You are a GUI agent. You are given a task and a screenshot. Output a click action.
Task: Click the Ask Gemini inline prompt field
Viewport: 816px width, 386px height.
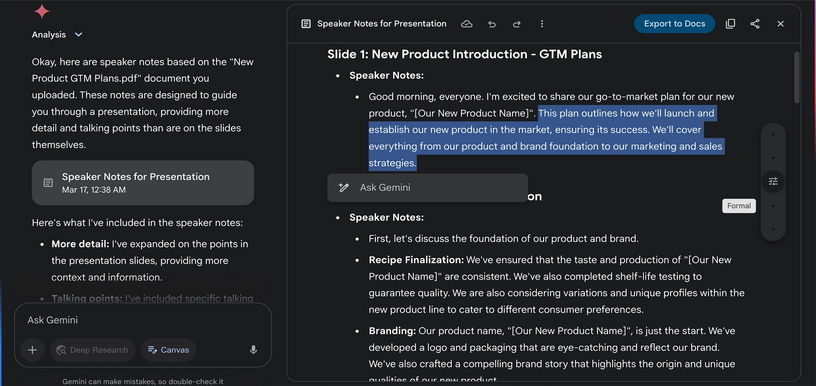(427, 188)
